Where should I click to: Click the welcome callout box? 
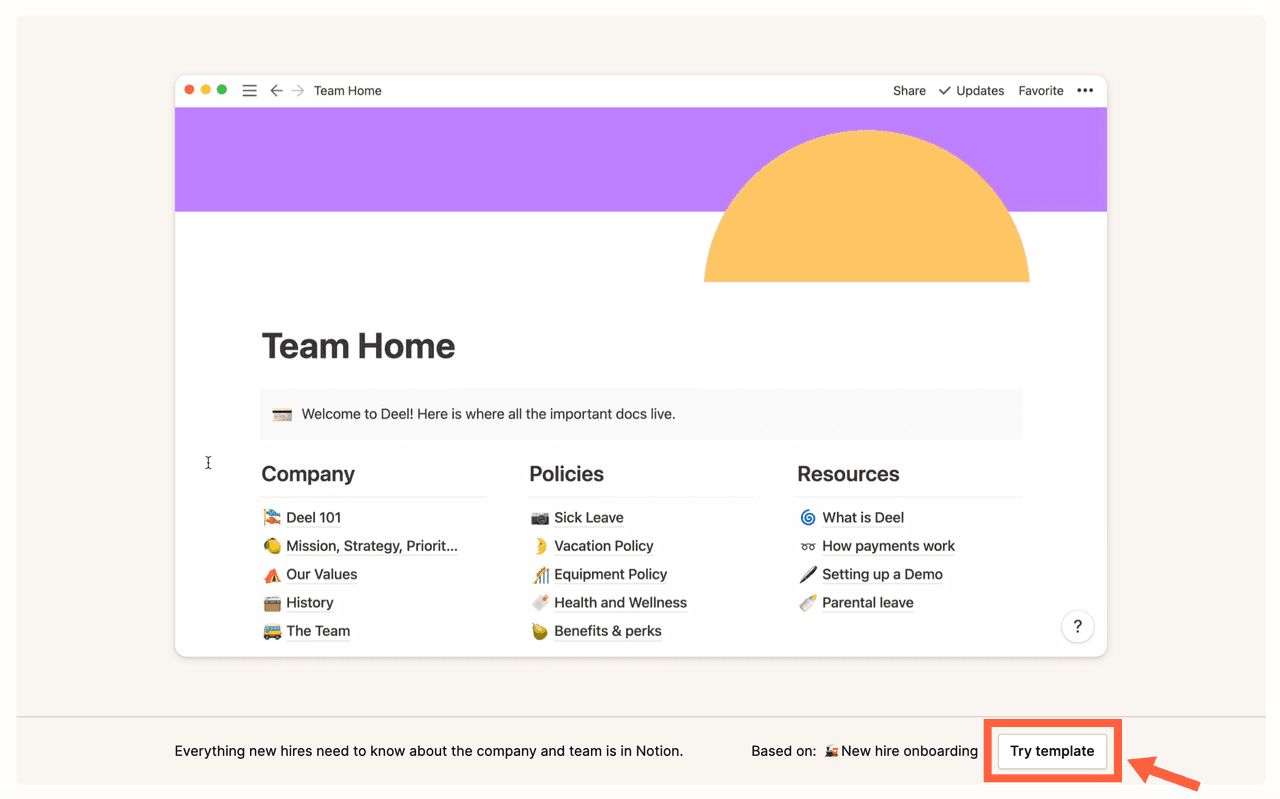coord(640,413)
